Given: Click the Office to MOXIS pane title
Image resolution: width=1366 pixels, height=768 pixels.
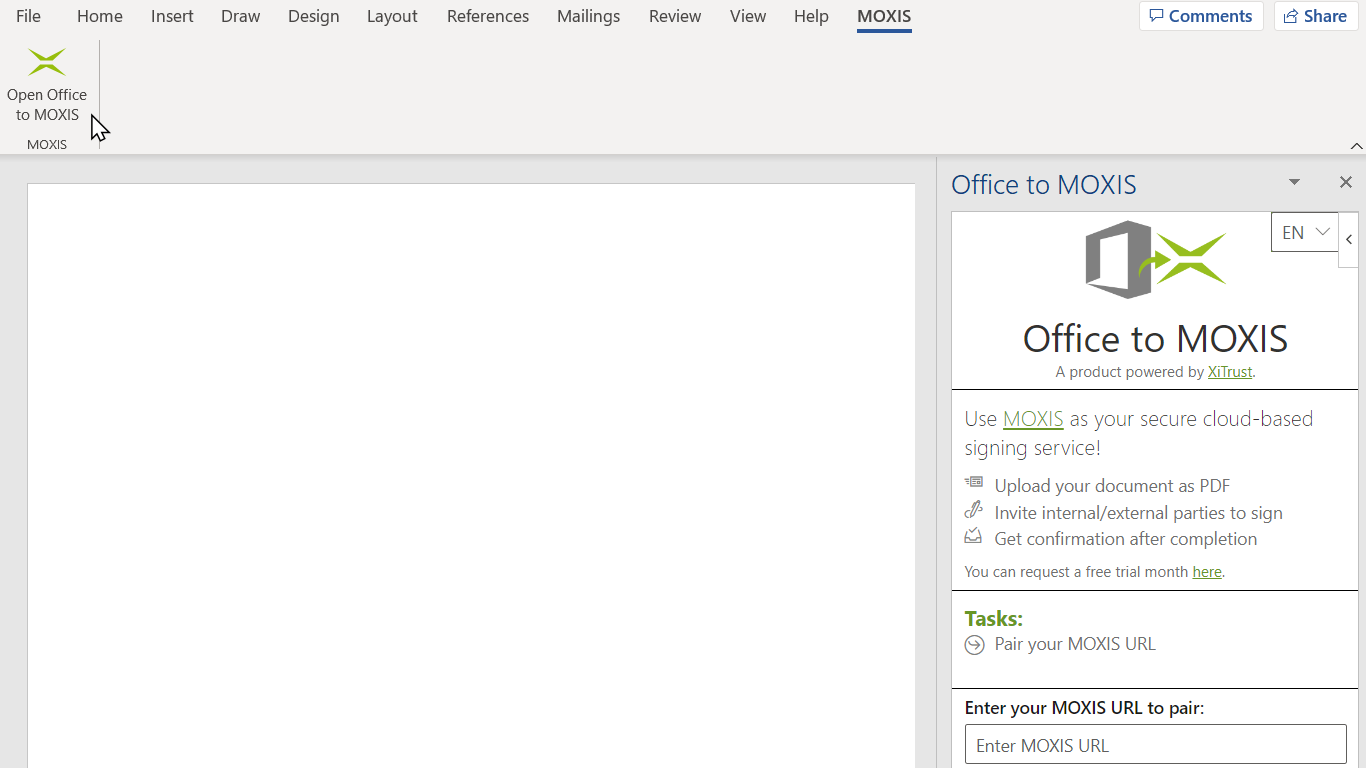Looking at the screenshot, I should click(1044, 185).
